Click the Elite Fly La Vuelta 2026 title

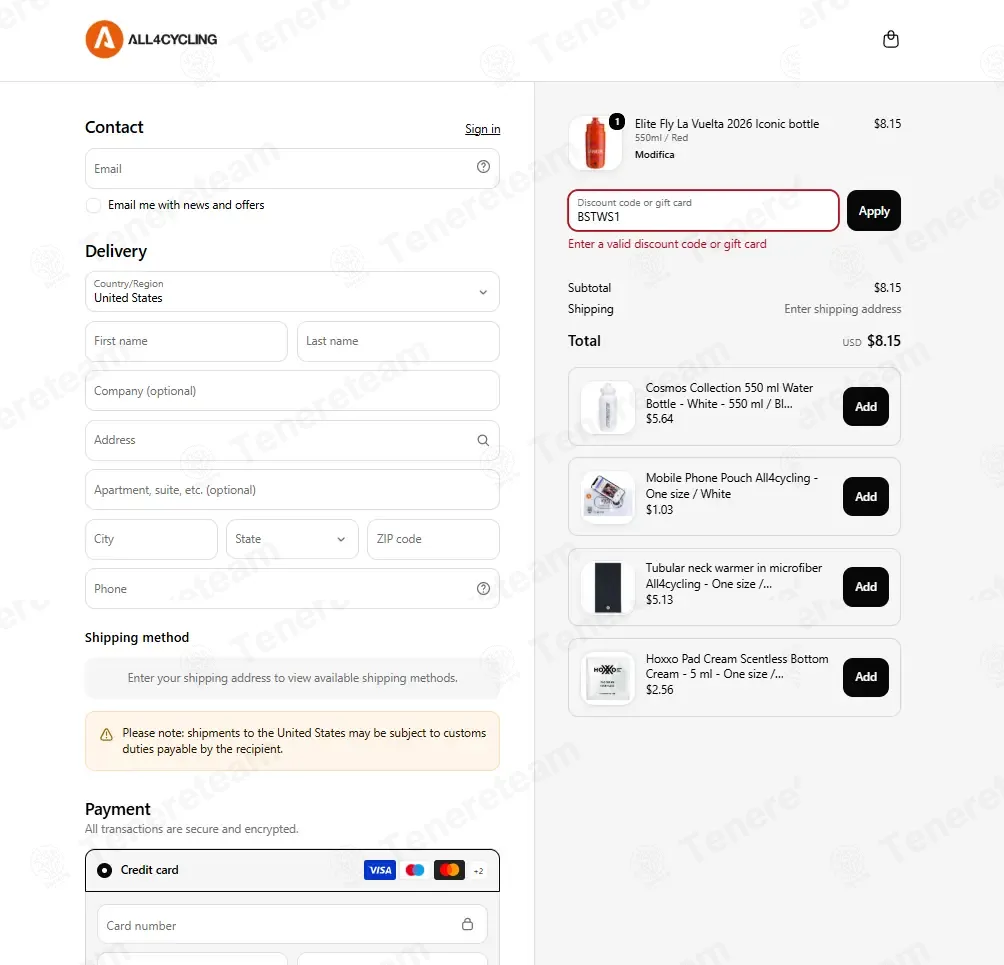tap(727, 124)
